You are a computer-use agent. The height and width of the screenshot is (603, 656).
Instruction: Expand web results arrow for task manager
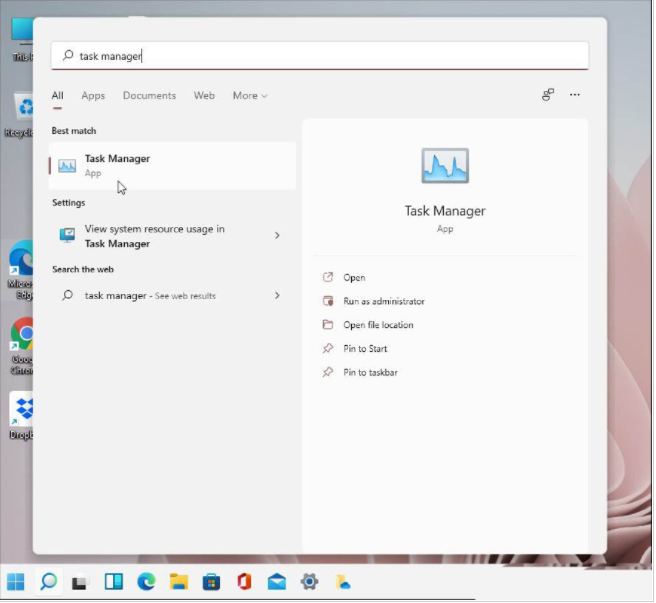(x=277, y=296)
